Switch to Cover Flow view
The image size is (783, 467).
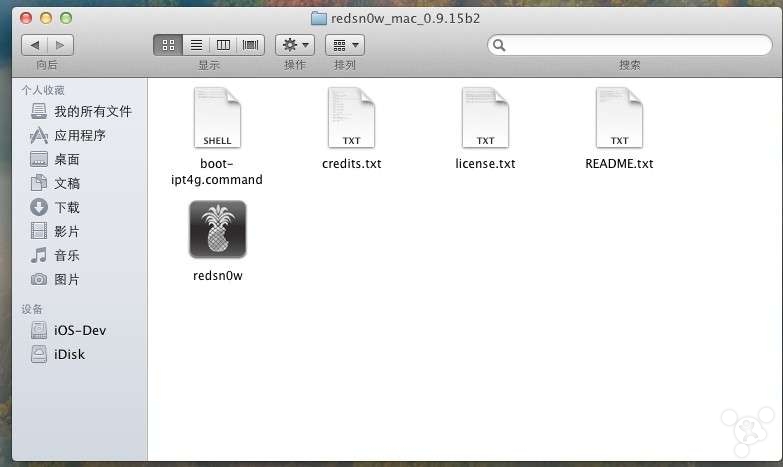point(251,45)
